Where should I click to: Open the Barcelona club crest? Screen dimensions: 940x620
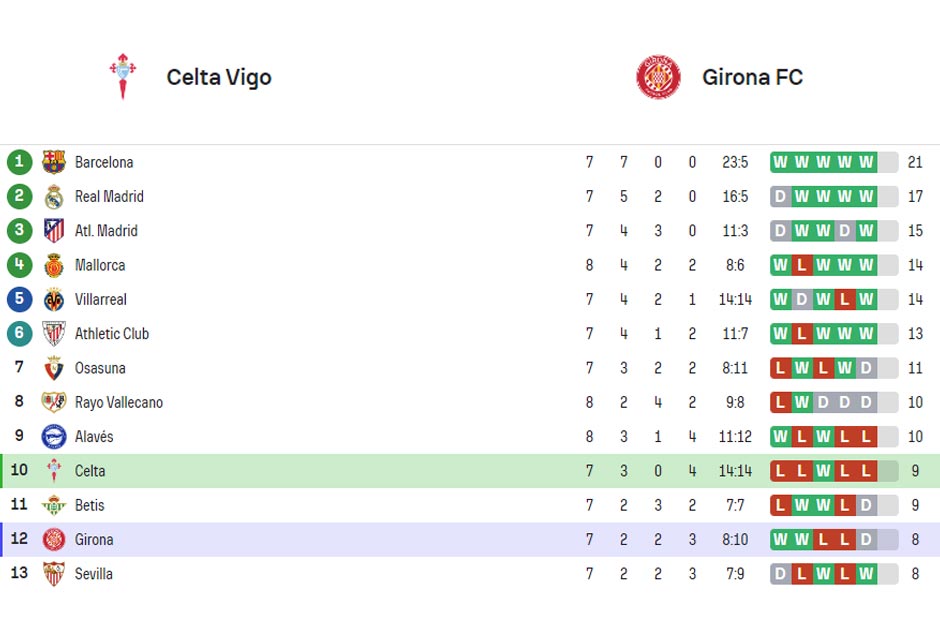coord(54,162)
